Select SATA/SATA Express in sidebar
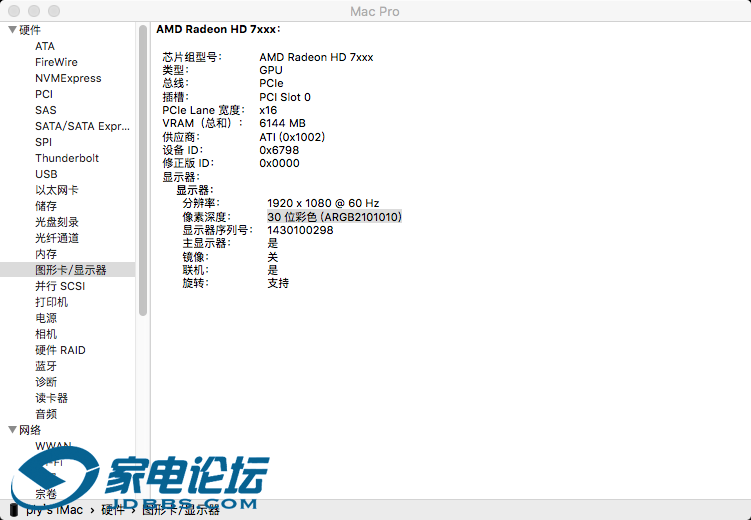The height and width of the screenshot is (520, 751). pyautogui.click(x=83, y=126)
